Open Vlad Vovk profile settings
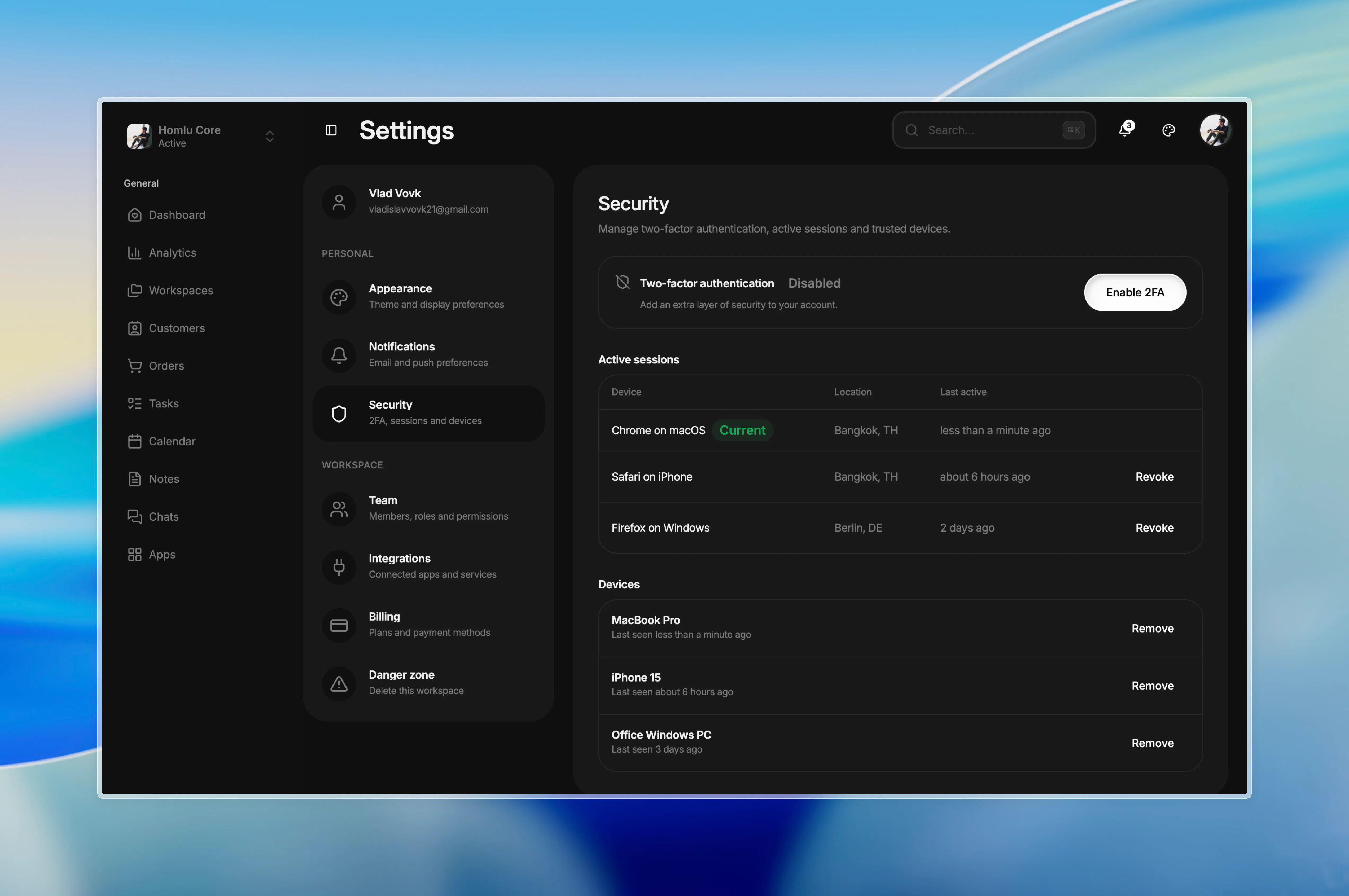1349x896 pixels. click(428, 202)
